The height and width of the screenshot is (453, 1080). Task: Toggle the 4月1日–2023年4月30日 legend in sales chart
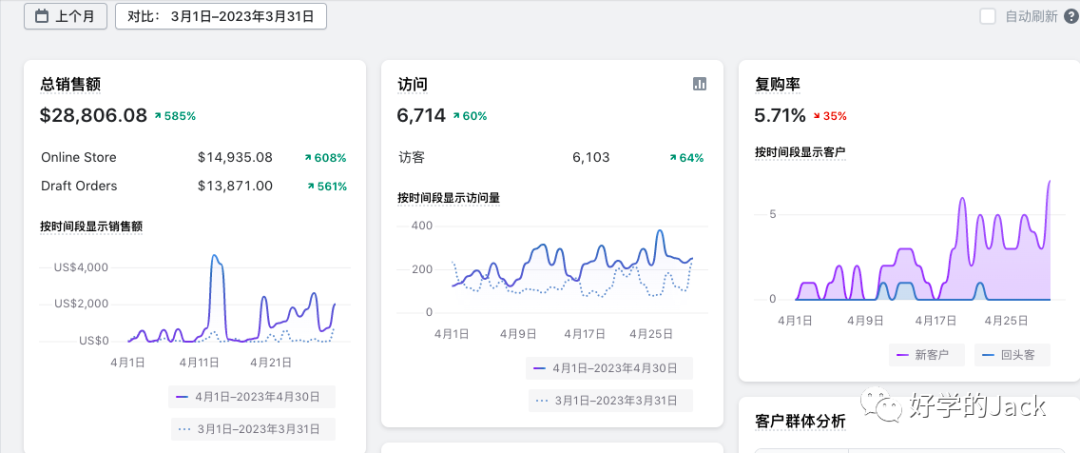(x=251, y=397)
